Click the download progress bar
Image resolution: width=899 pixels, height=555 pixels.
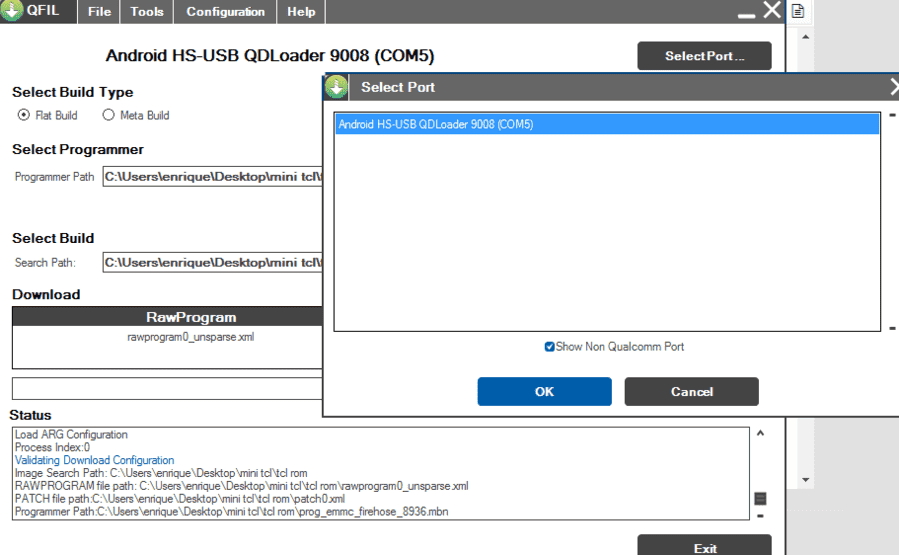pyautogui.click(x=167, y=388)
